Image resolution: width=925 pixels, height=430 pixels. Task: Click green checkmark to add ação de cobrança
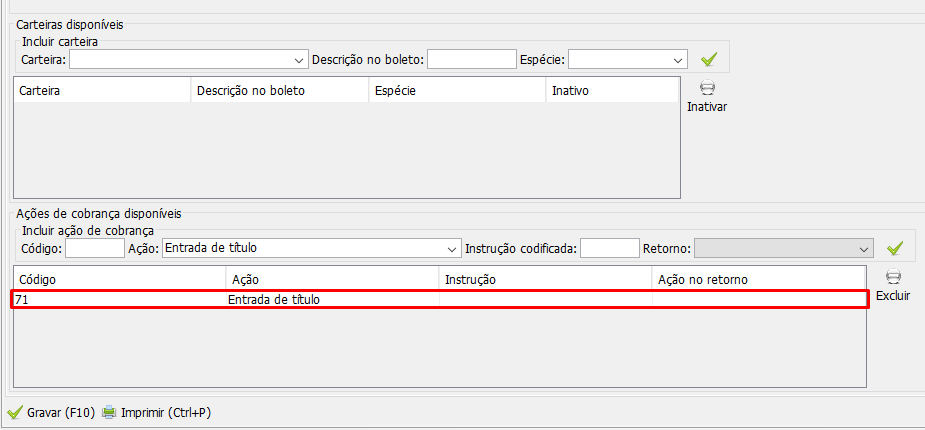[895, 247]
